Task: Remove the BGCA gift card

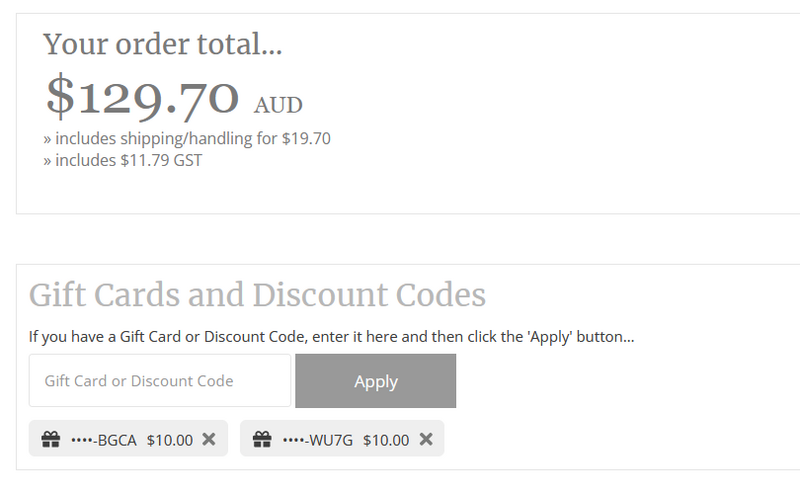Action: tap(208, 439)
